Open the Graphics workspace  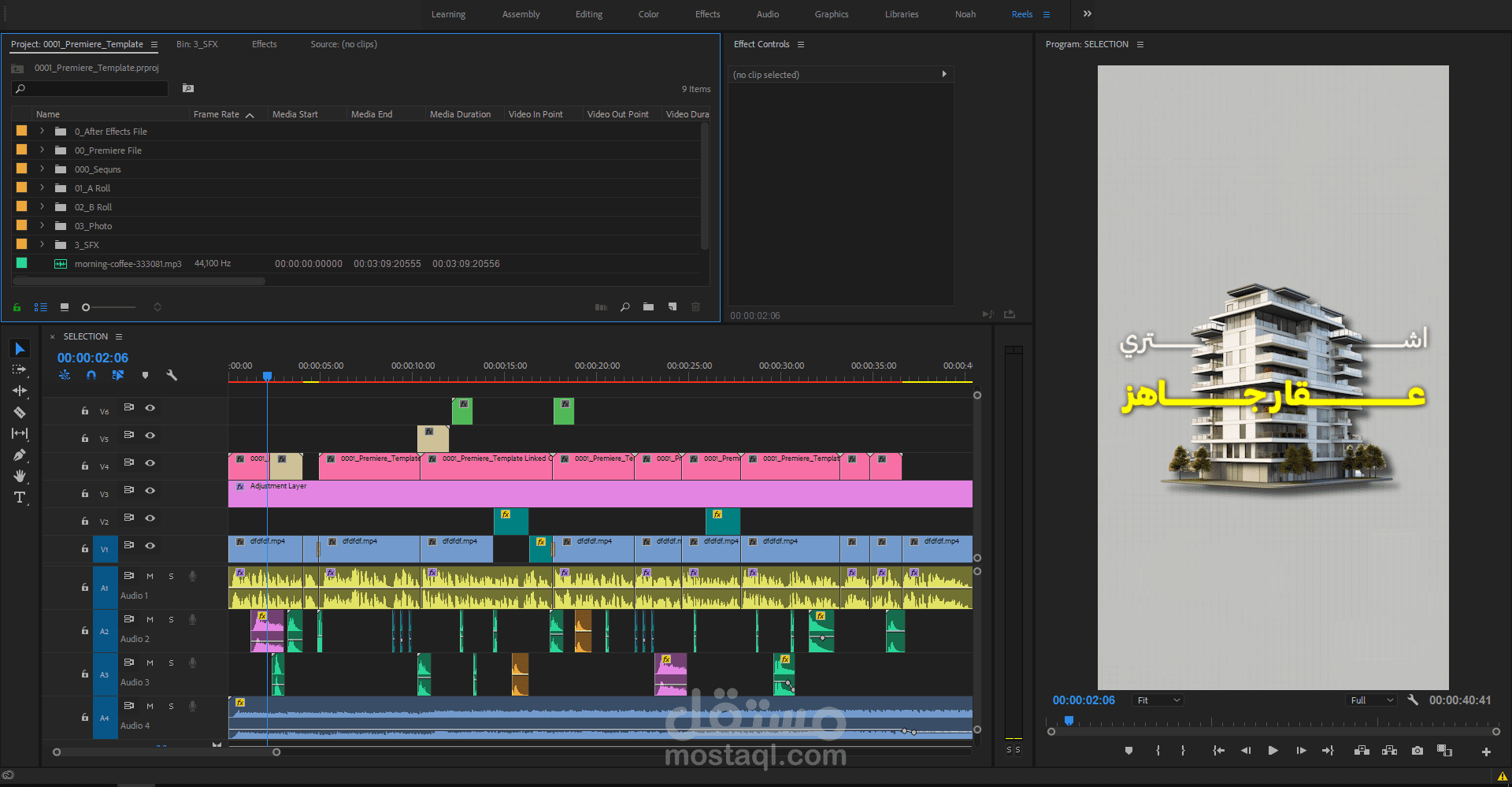(832, 14)
